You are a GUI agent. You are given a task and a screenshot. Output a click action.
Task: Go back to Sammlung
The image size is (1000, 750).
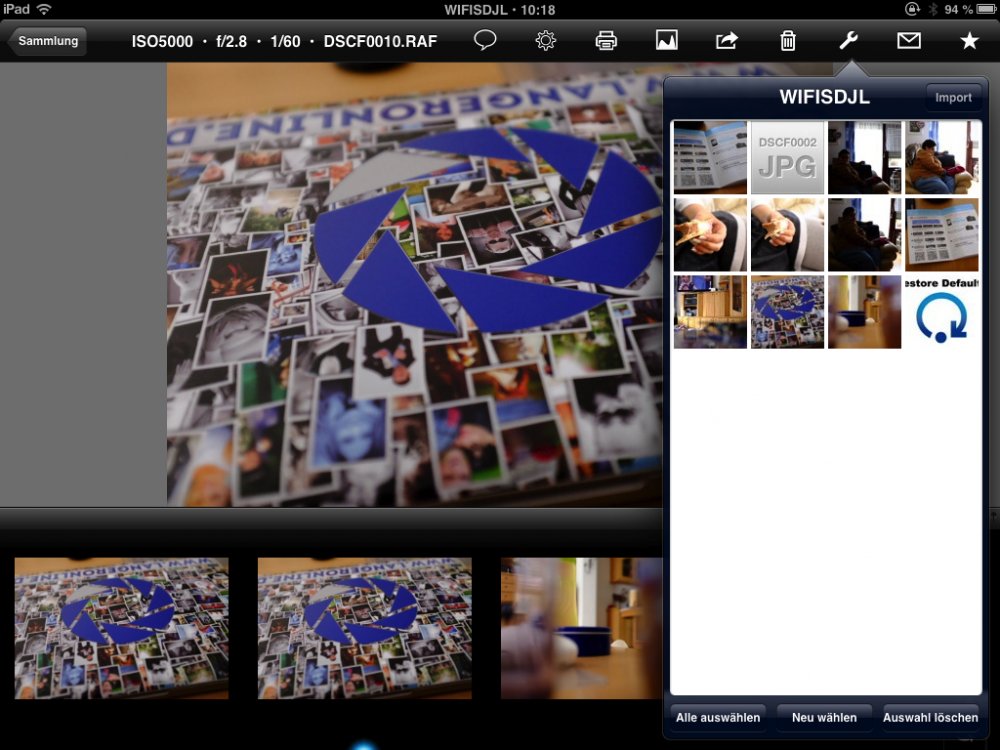tap(47, 41)
